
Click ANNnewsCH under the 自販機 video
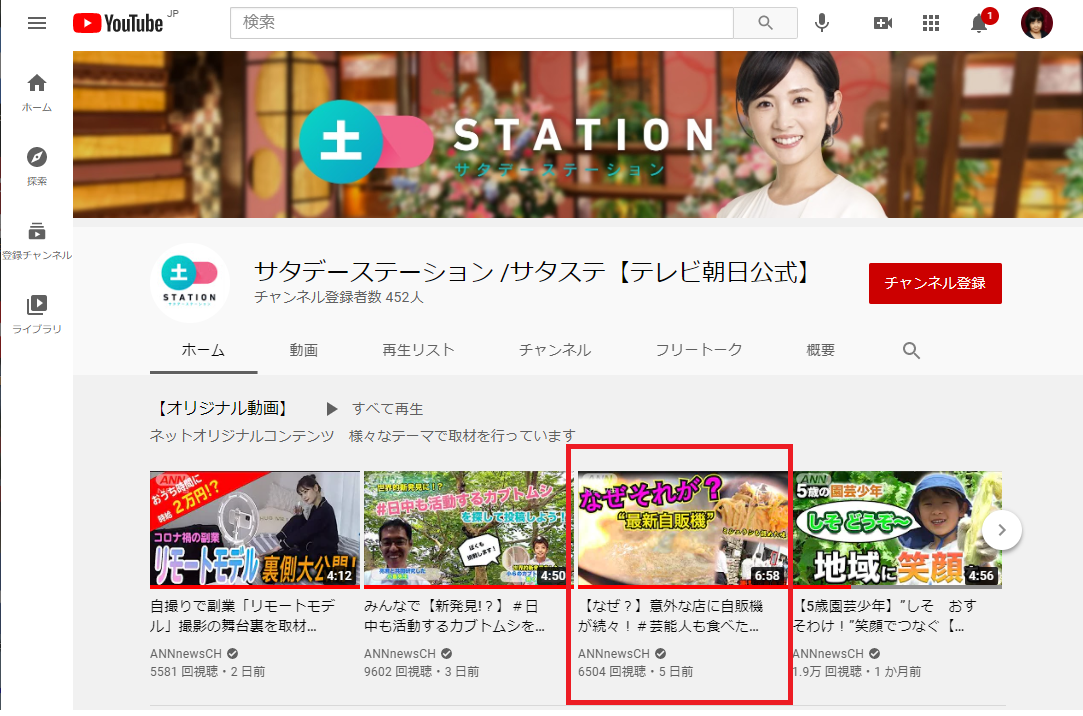[614, 653]
